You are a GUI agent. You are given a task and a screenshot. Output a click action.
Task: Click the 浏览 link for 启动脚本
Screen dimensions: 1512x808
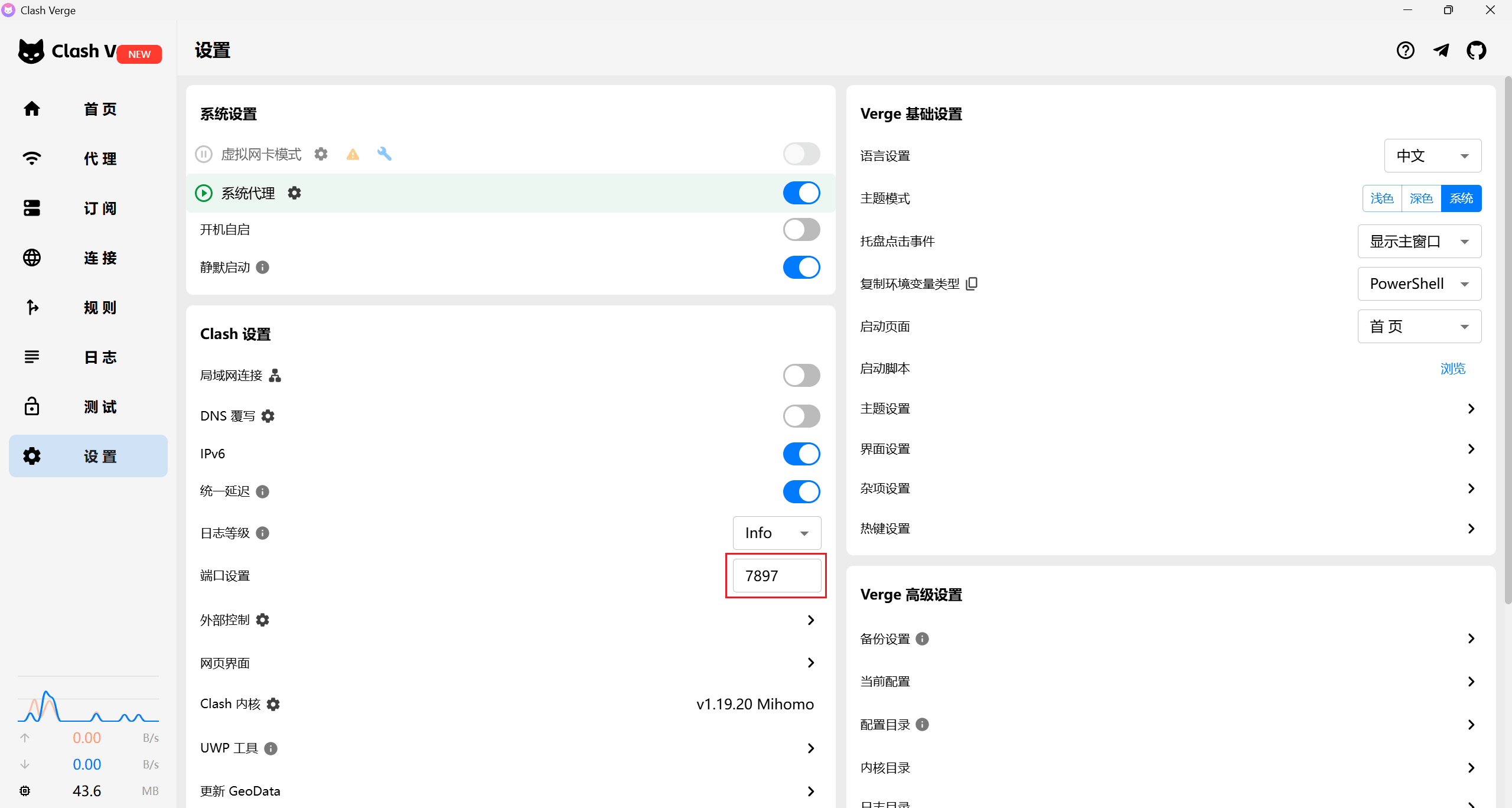(x=1452, y=369)
